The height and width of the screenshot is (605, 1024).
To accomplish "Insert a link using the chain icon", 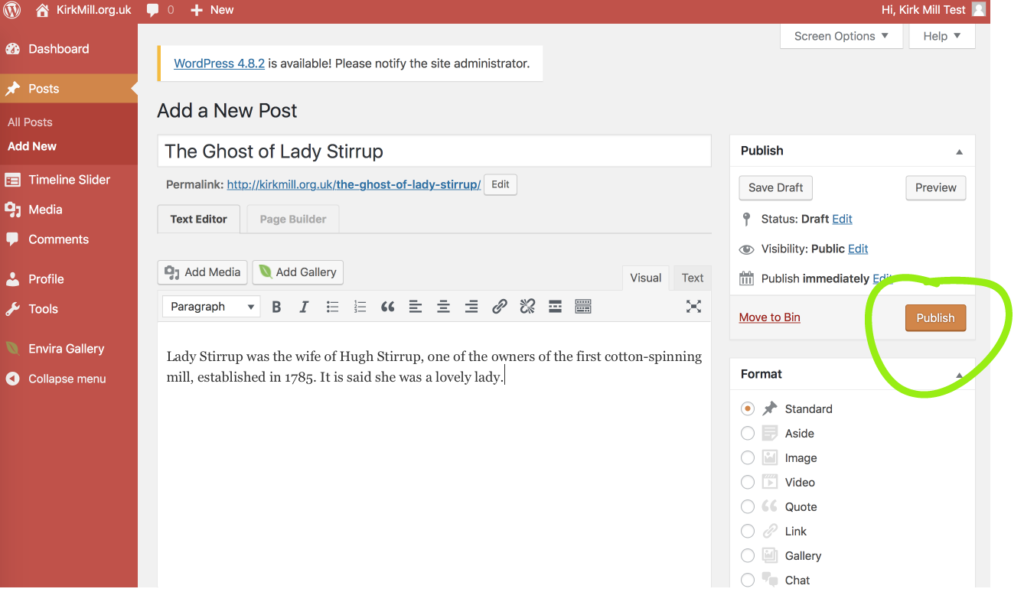I will tap(499, 307).
